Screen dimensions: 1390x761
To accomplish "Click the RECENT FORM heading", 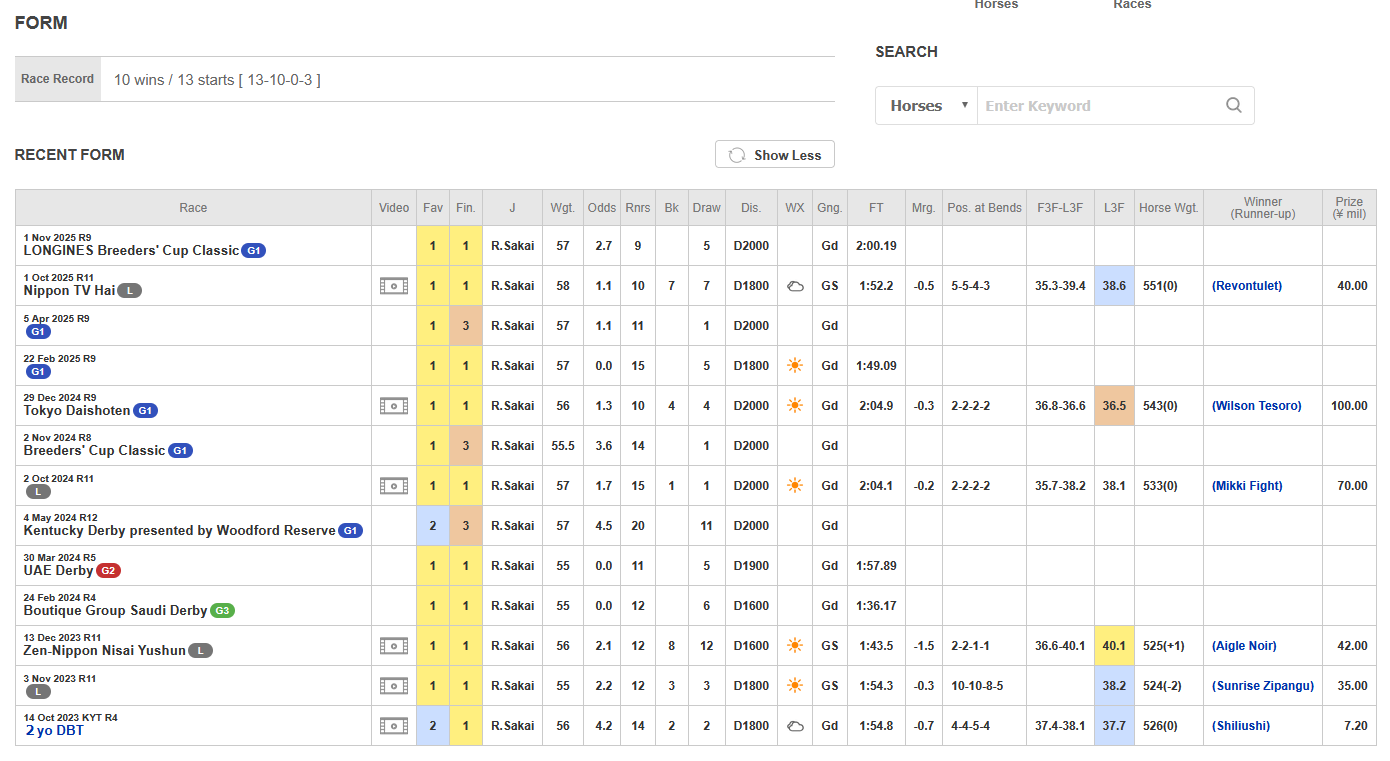I will point(70,155).
